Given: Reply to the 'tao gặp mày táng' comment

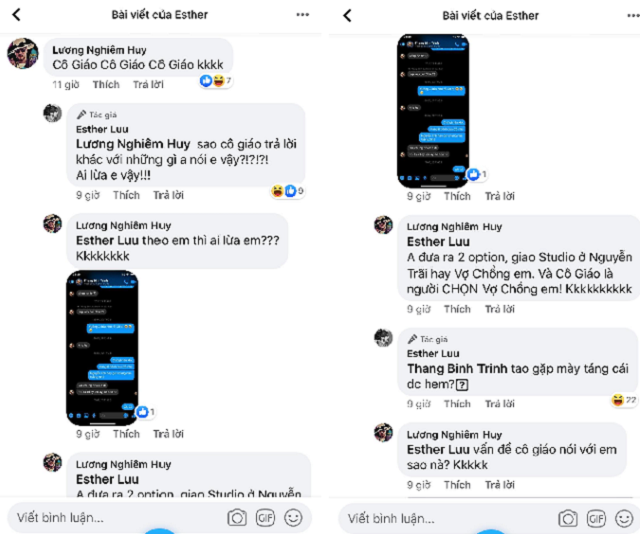Looking at the screenshot, I should click(x=500, y=404).
